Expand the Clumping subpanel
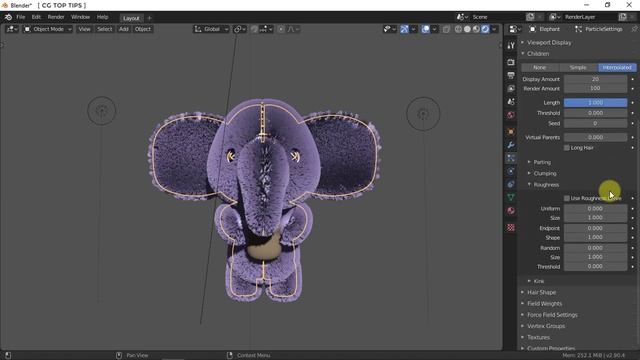The image size is (640, 360). (x=545, y=173)
